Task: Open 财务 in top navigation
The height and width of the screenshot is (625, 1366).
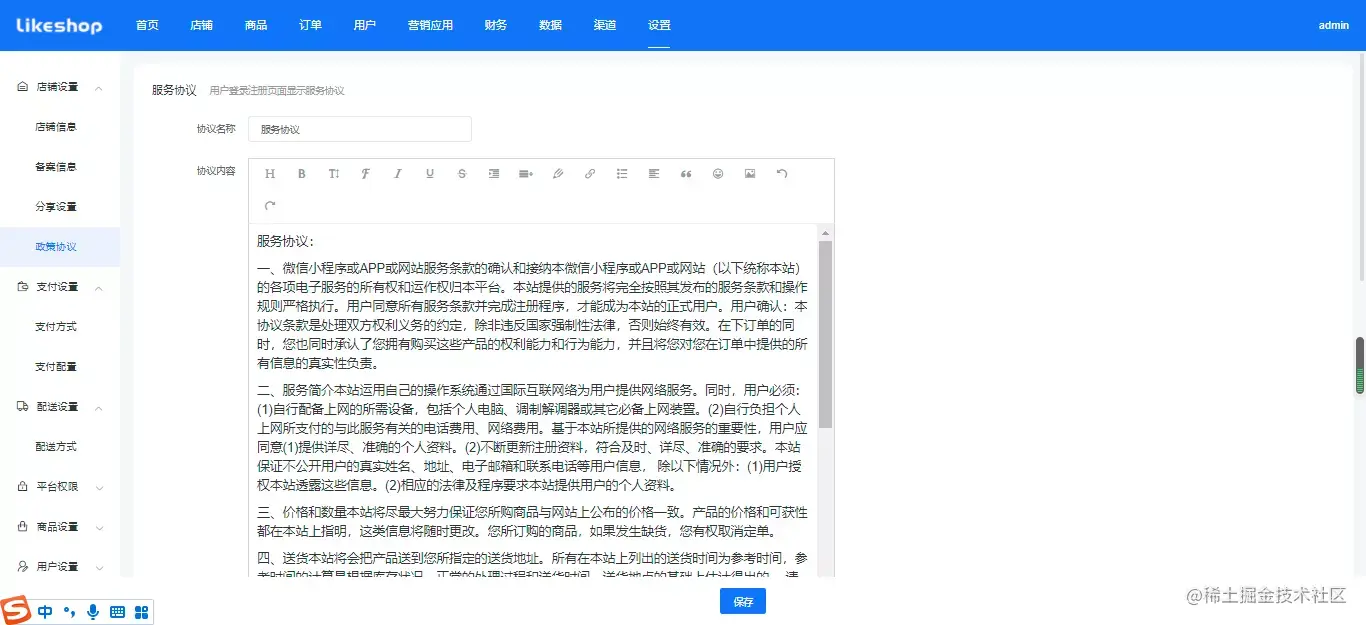Action: pos(495,25)
